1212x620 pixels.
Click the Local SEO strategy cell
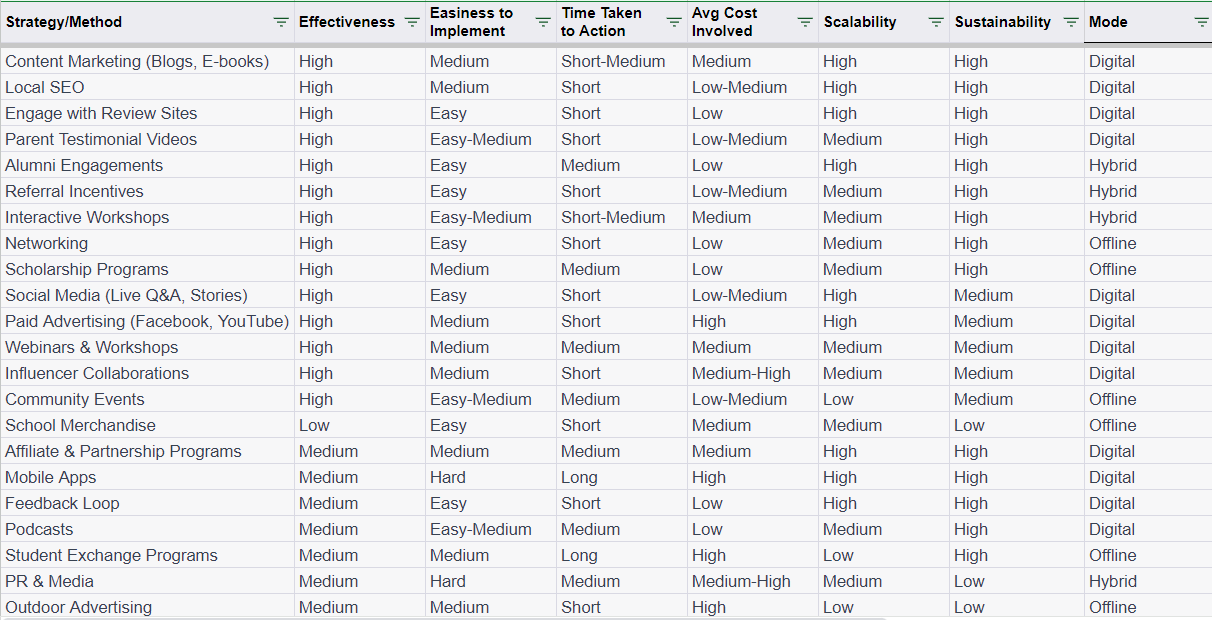(x=45, y=87)
